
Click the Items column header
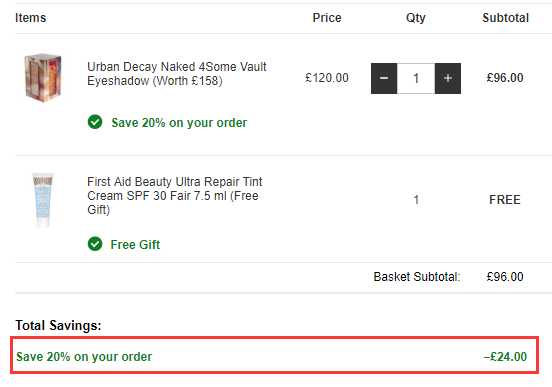pyautogui.click(x=31, y=18)
